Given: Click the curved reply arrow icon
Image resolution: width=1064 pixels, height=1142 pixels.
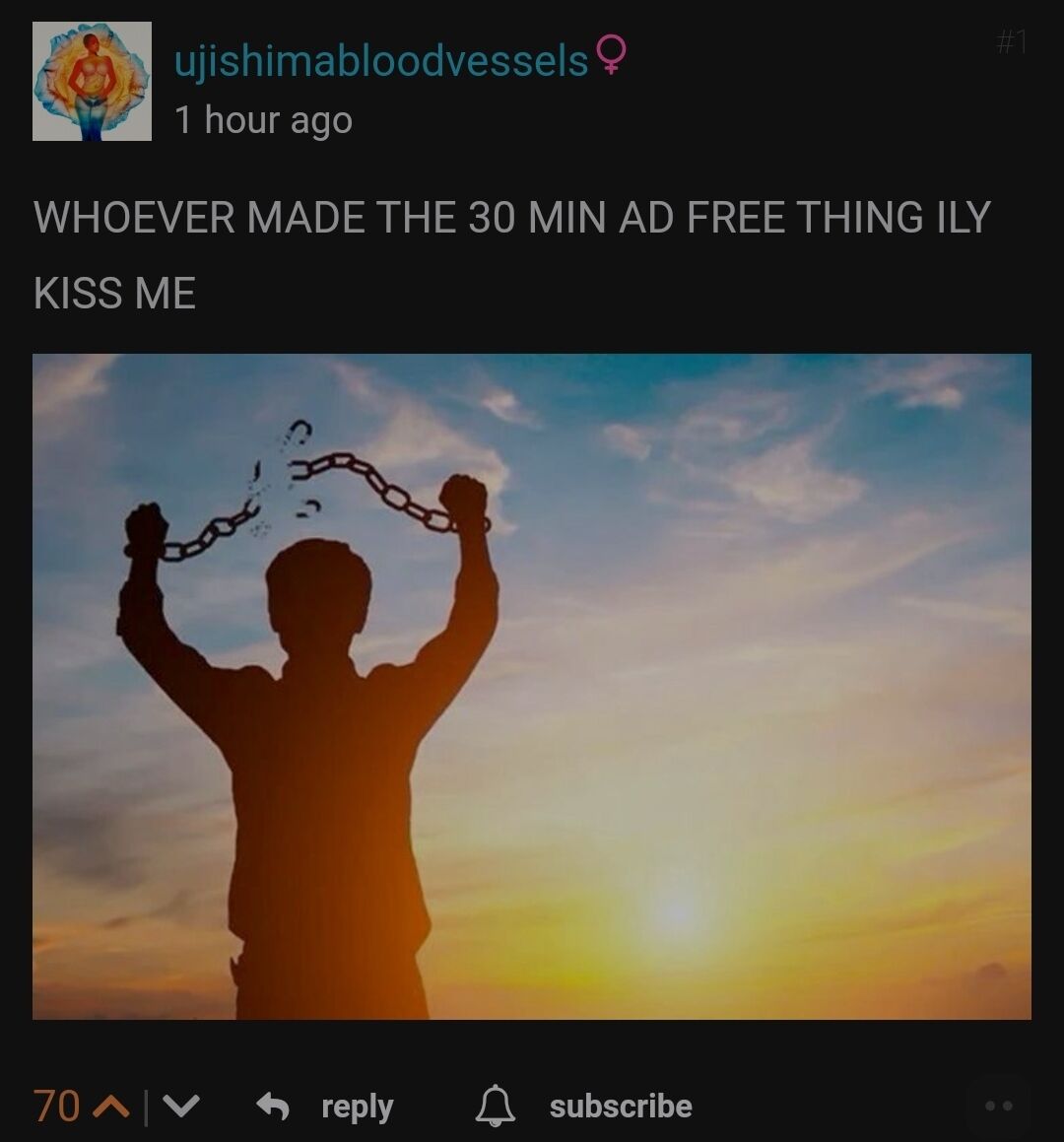Looking at the screenshot, I should [x=273, y=1106].
